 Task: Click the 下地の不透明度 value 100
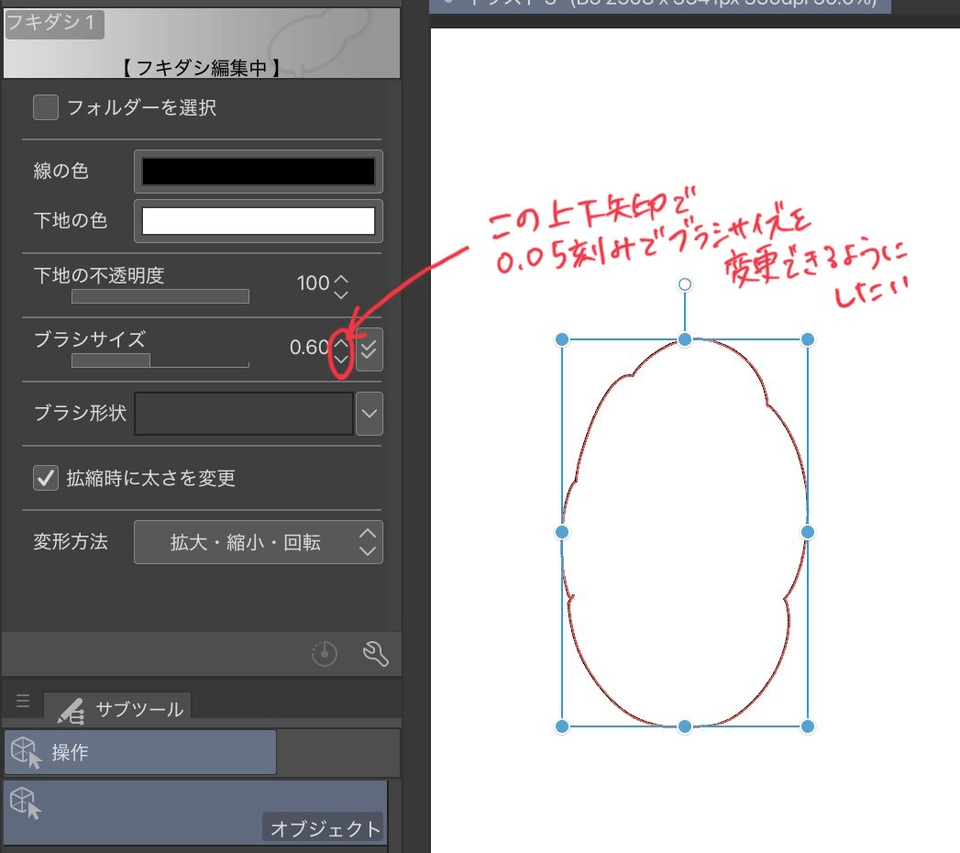point(313,283)
